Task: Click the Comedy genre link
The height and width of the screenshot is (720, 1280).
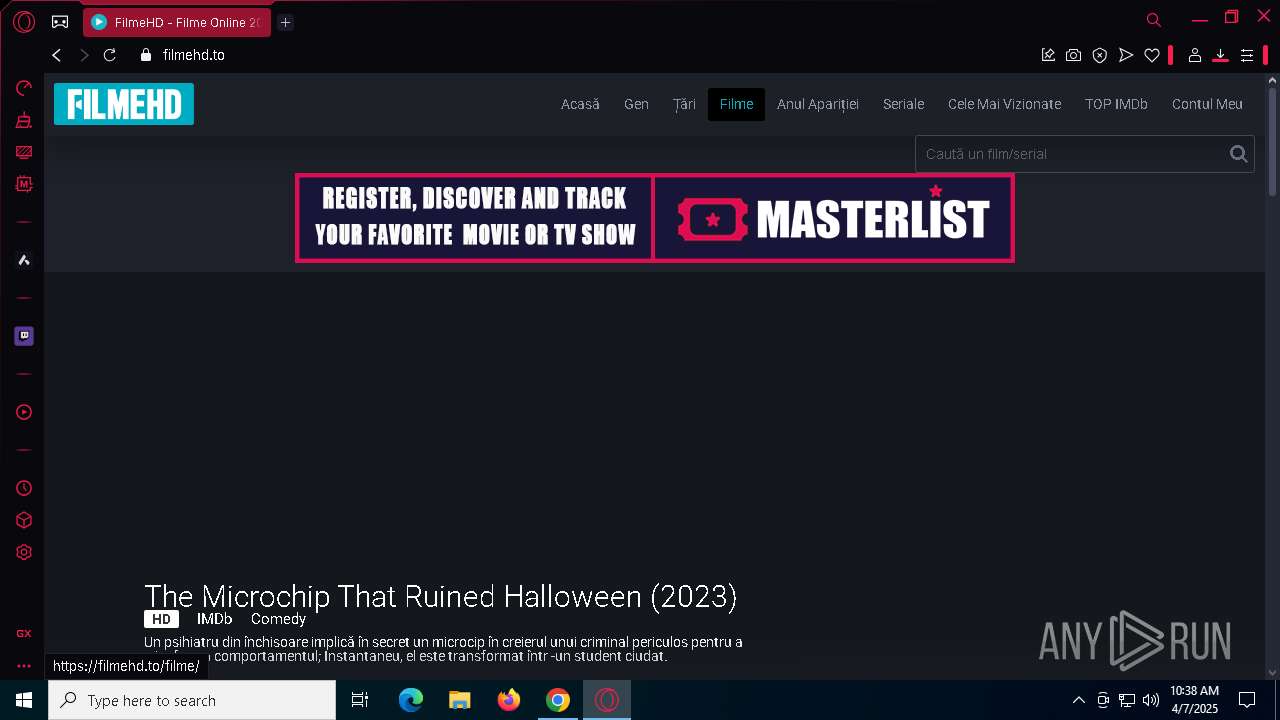Action: [x=278, y=619]
